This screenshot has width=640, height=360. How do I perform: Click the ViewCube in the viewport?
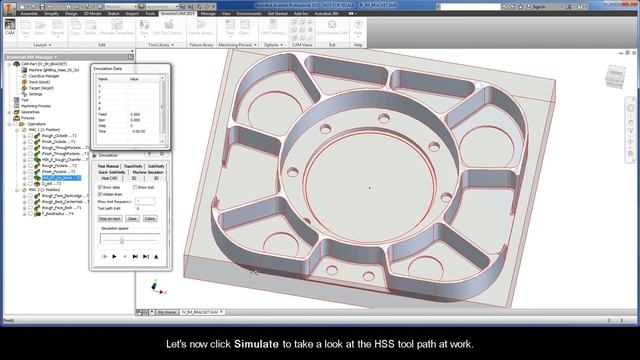tap(616, 76)
